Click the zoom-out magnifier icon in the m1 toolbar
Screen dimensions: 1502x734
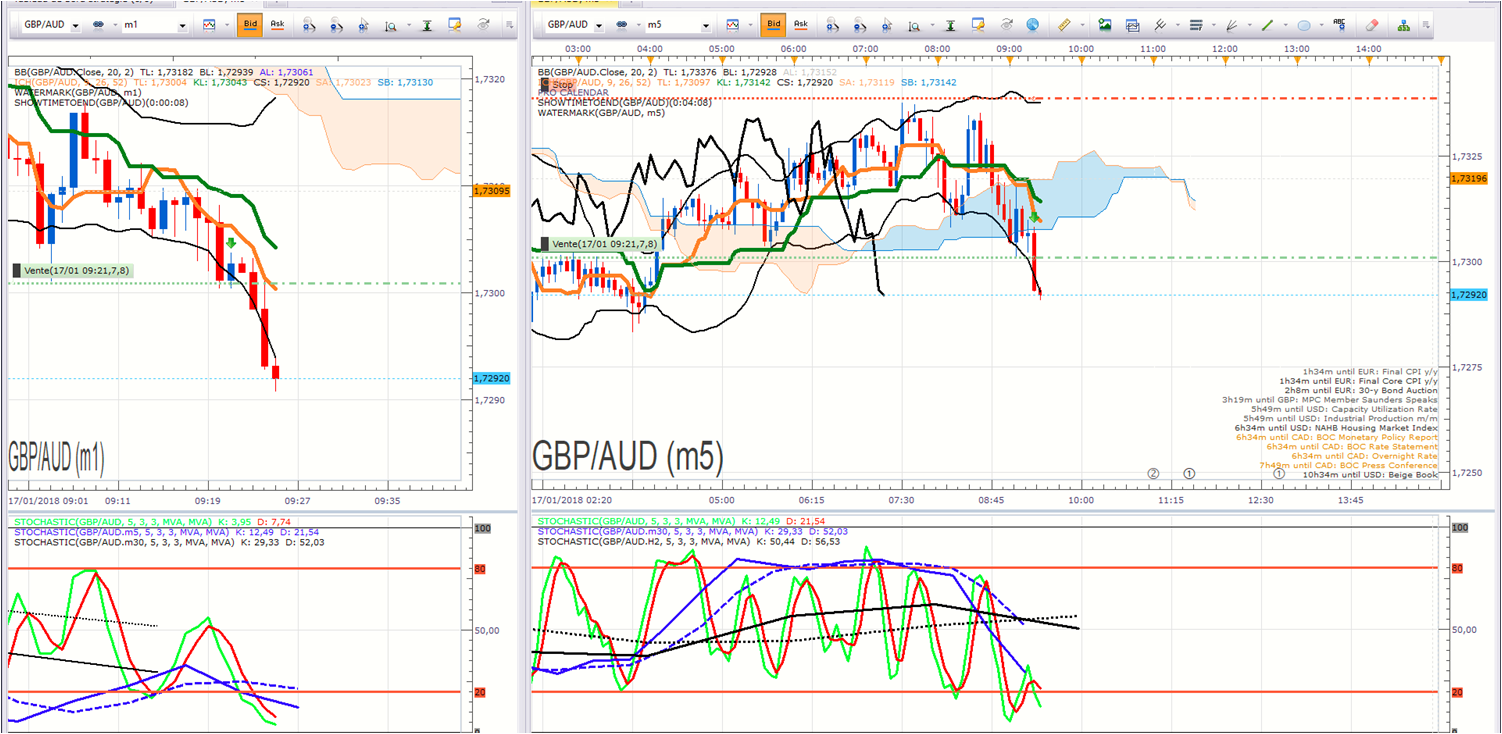[336, 25]
